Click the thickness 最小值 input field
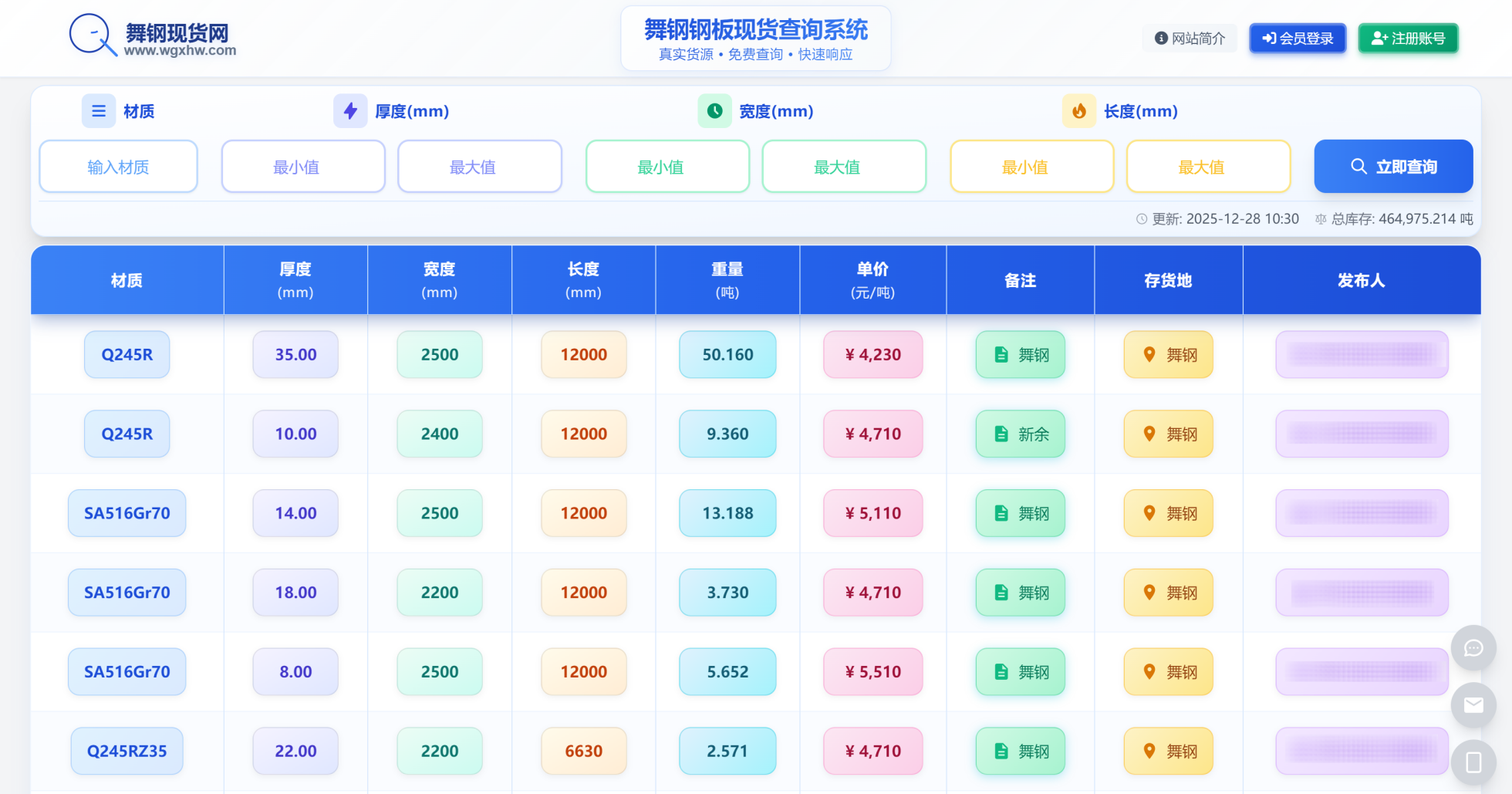The image size is (1512, 794). click(x=303, y=167)
